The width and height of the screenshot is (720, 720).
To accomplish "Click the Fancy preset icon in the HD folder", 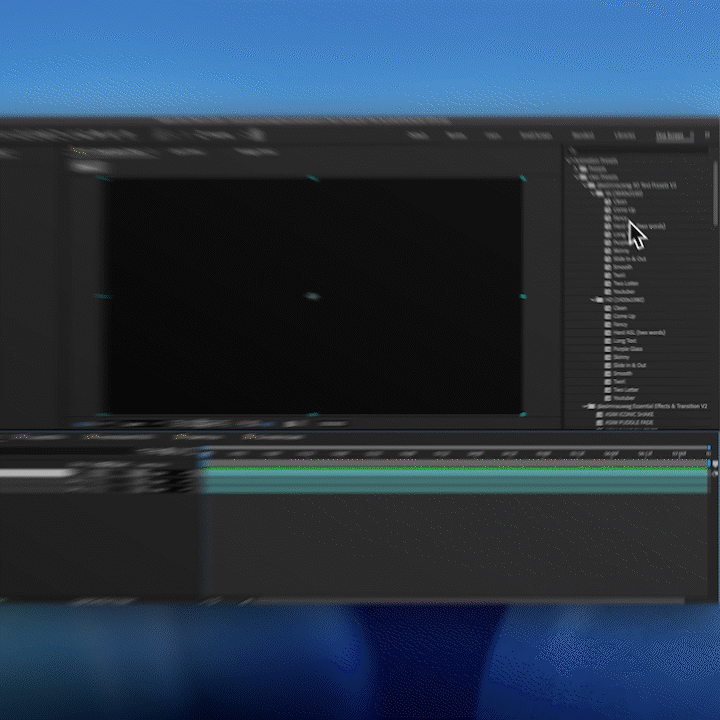I will pyautogui.click(x=607, y=324).
